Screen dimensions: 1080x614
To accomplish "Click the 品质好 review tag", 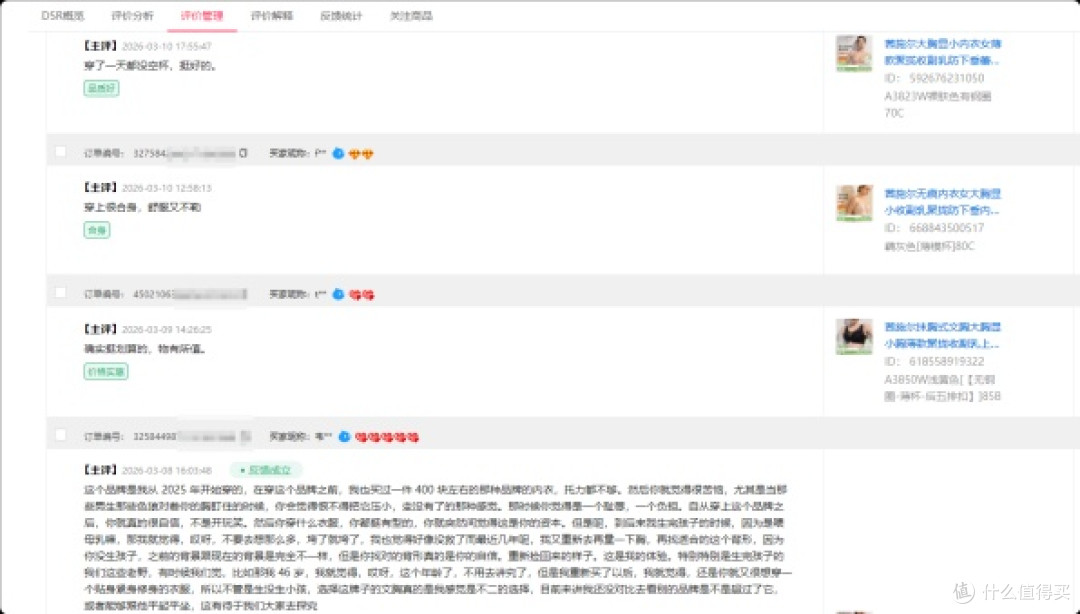I will click(x=101, y=88).
